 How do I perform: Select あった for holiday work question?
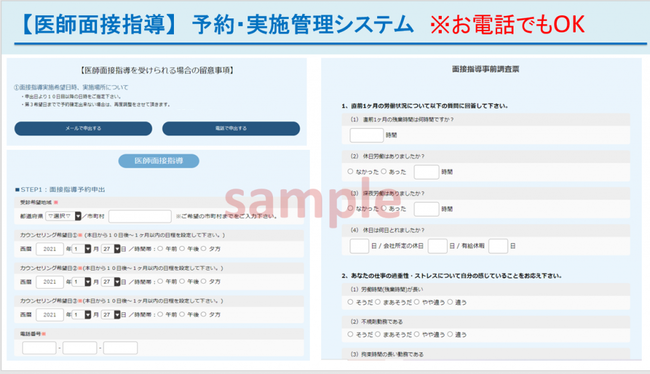click(x=384, y=171)
